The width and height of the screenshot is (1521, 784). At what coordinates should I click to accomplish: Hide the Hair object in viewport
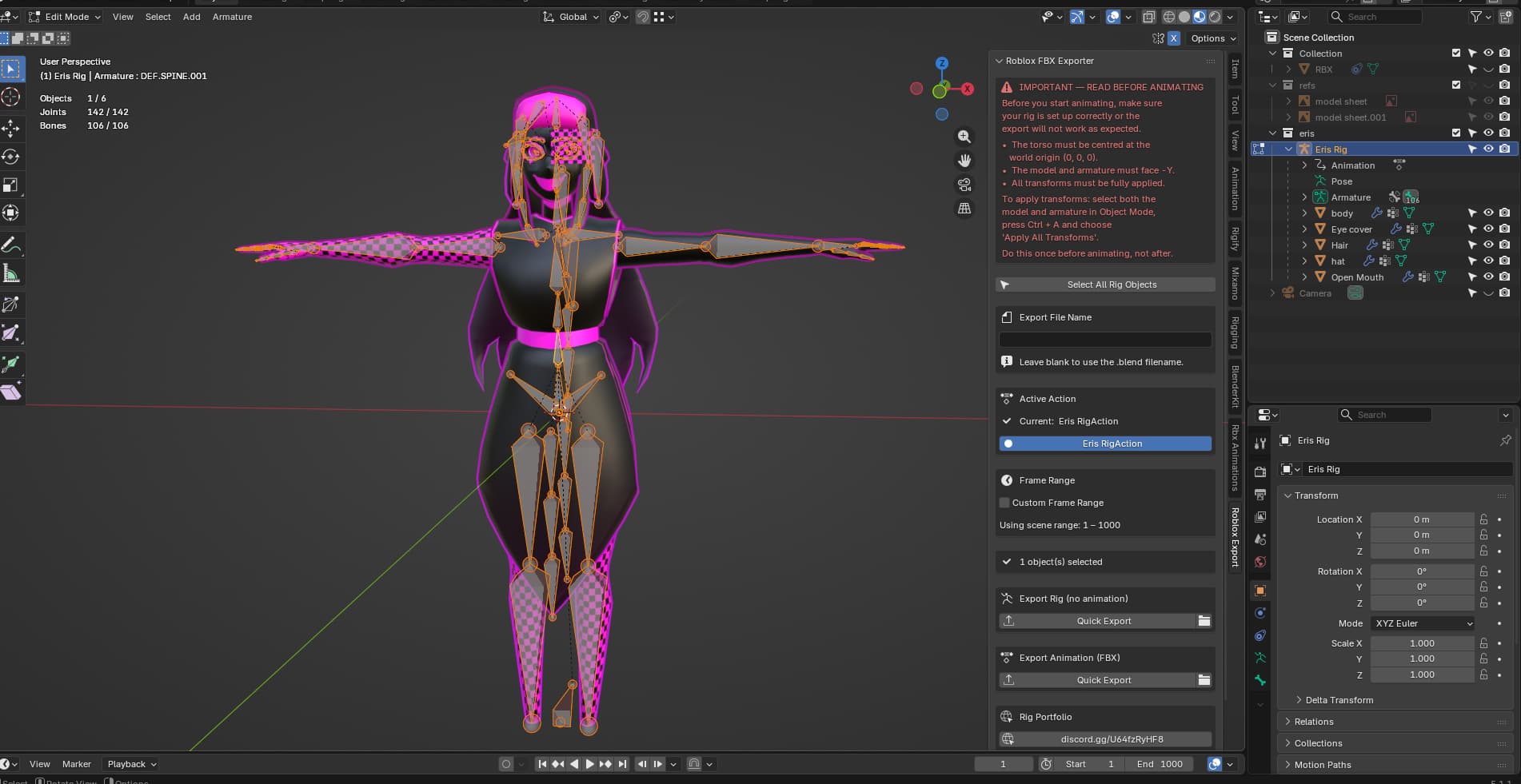tap(1488, 245)
